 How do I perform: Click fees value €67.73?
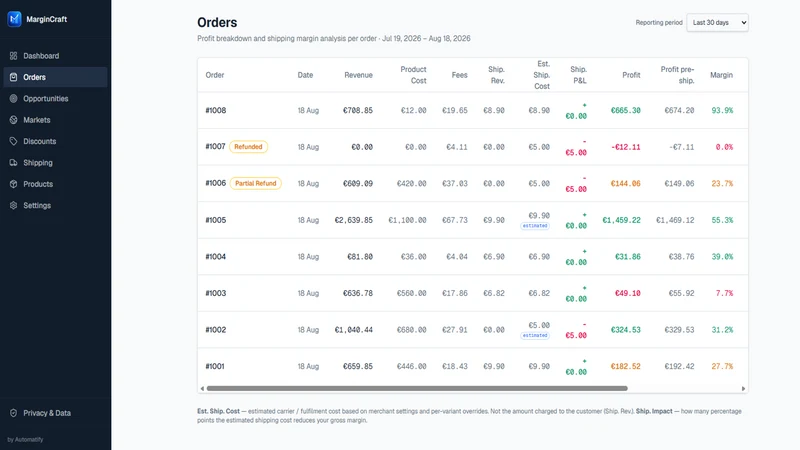[x=455, y=220]
